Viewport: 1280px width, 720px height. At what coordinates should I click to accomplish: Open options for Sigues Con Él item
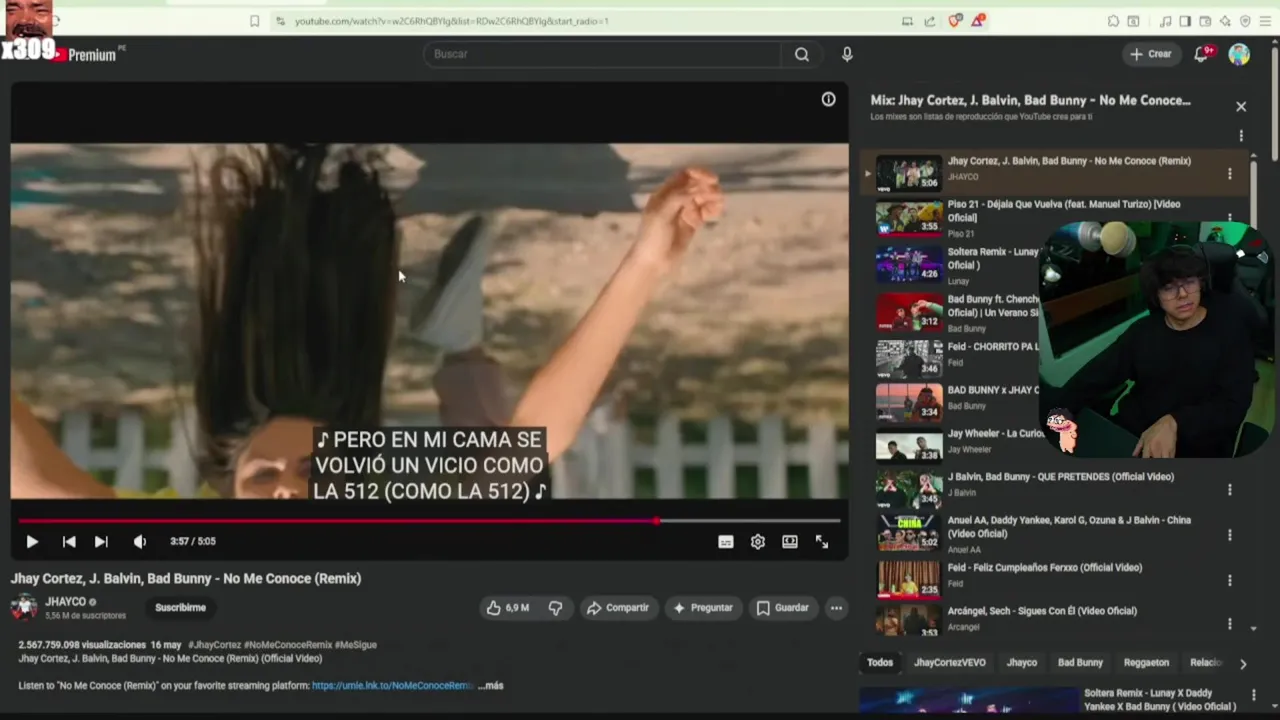coord(1229,624)
